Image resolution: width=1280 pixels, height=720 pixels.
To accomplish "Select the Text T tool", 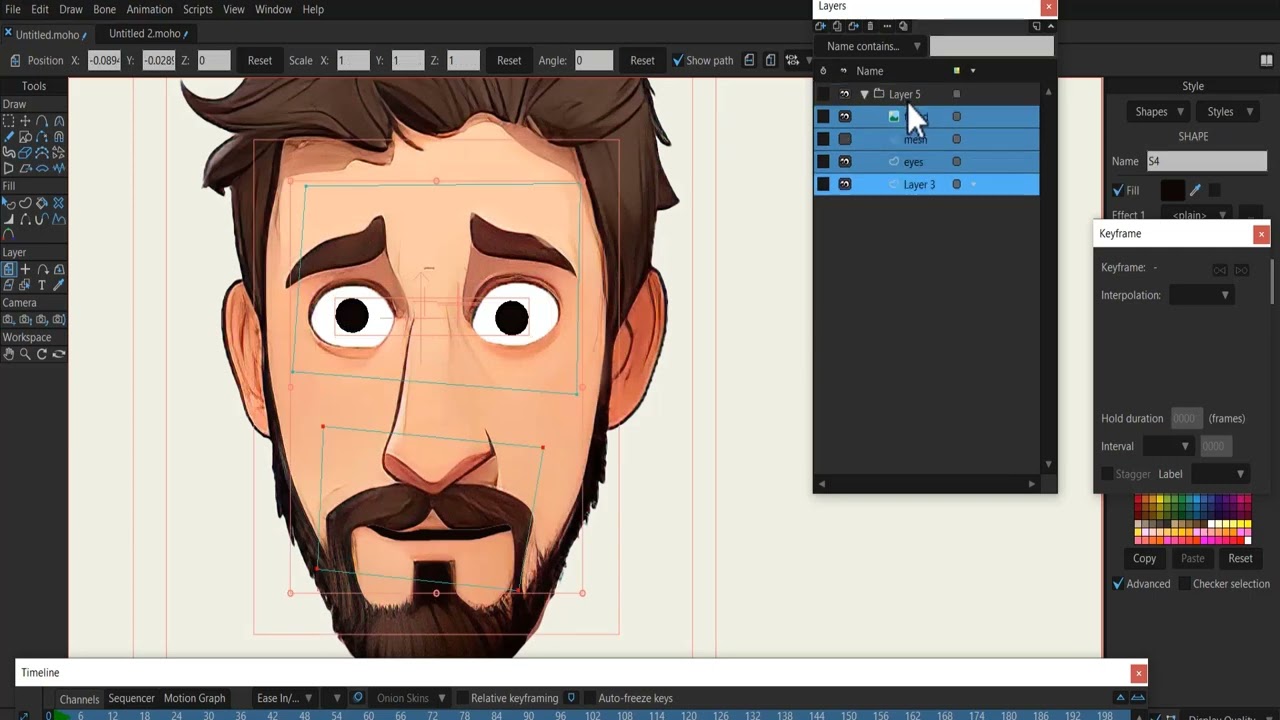I will (x=42, y=285).
